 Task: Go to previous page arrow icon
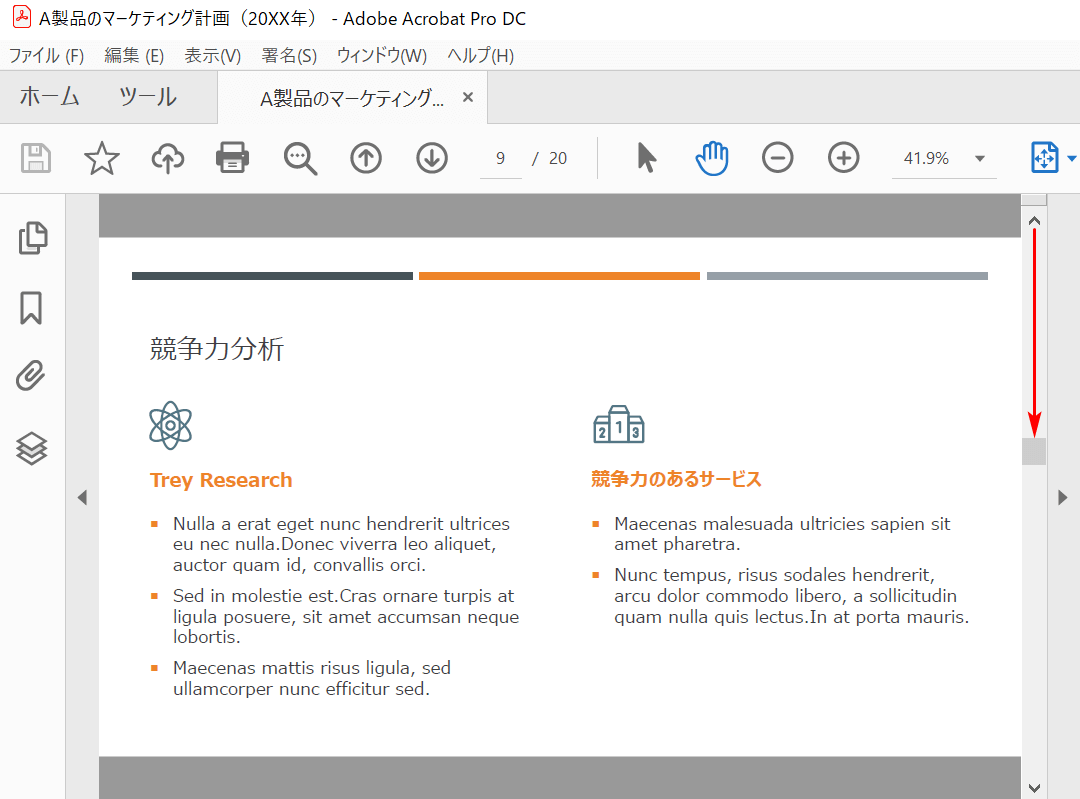(x=366, y=158)
